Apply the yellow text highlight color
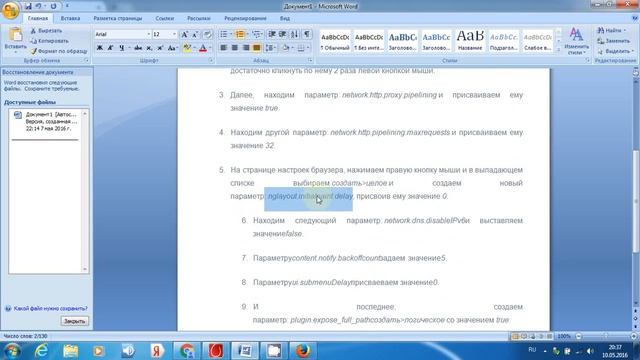The width and height of the screenshot is (640, 360). coord(187,48)
